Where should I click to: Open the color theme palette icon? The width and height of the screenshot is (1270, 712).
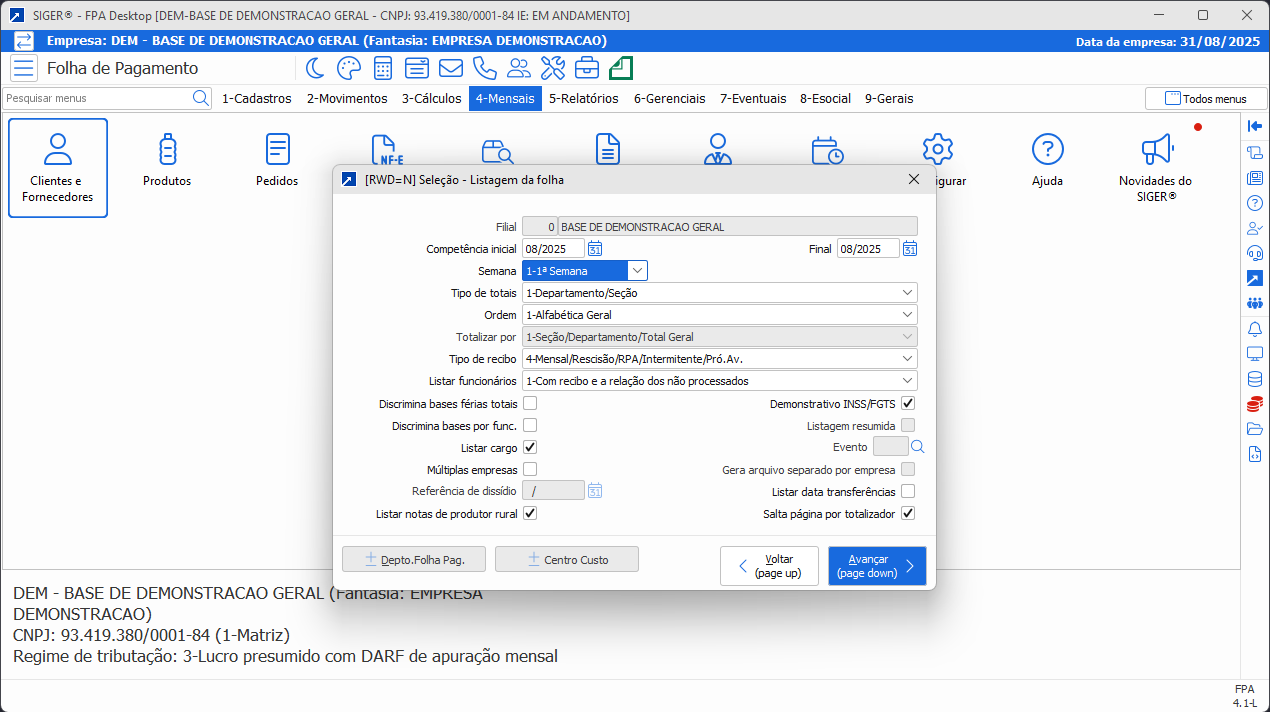pyautogui.click(x=348, y=68)
